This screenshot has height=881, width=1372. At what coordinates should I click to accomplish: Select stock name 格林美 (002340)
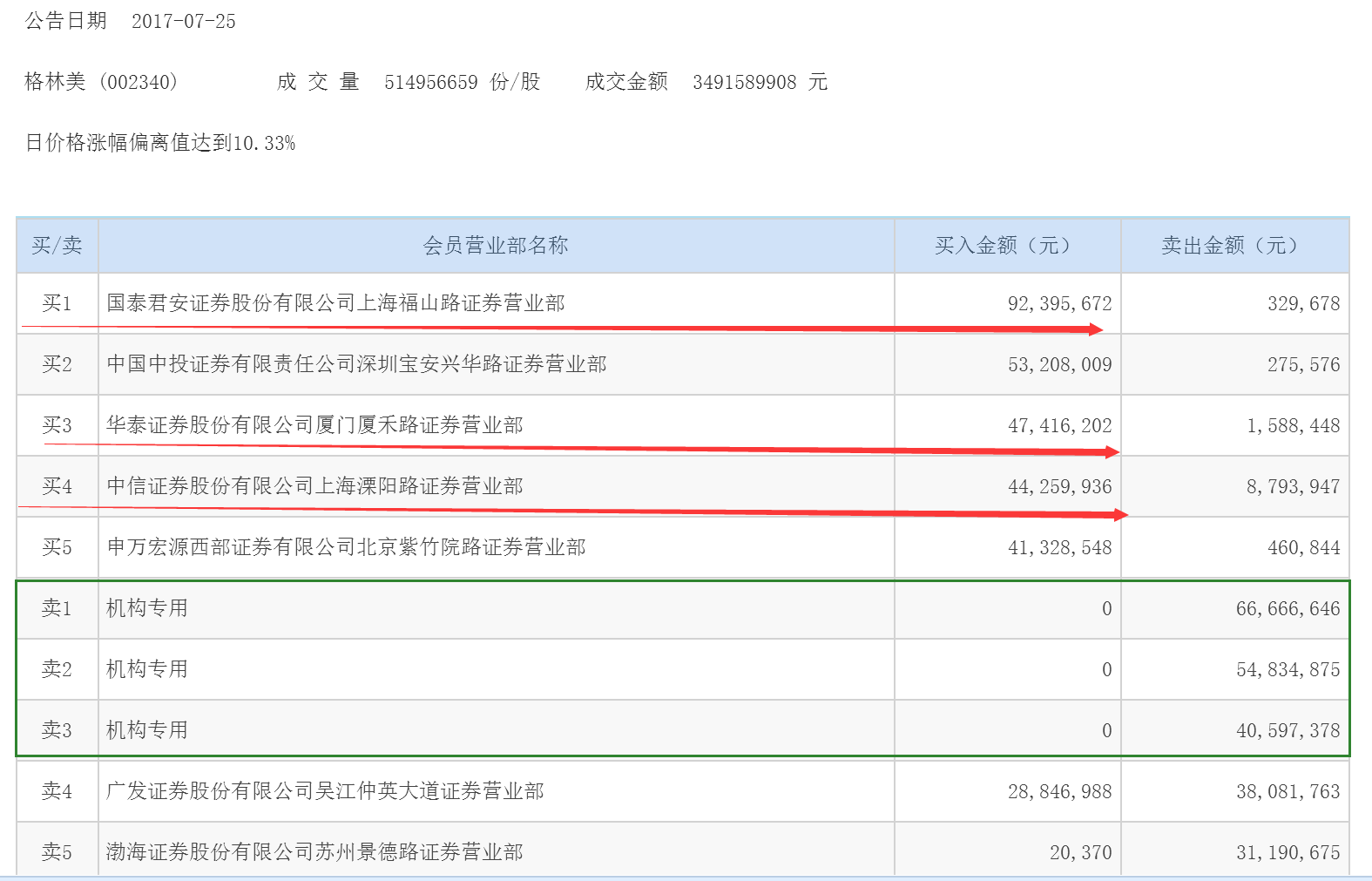tap(101, 82)
